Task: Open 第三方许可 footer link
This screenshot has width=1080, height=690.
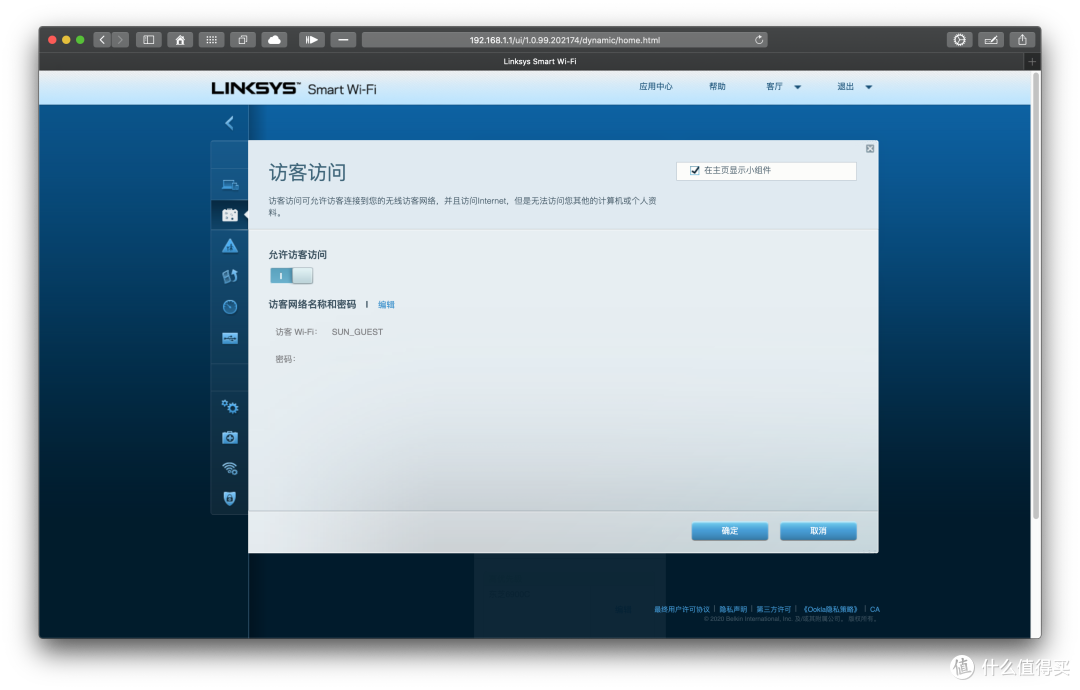Action: click(773, 609)
